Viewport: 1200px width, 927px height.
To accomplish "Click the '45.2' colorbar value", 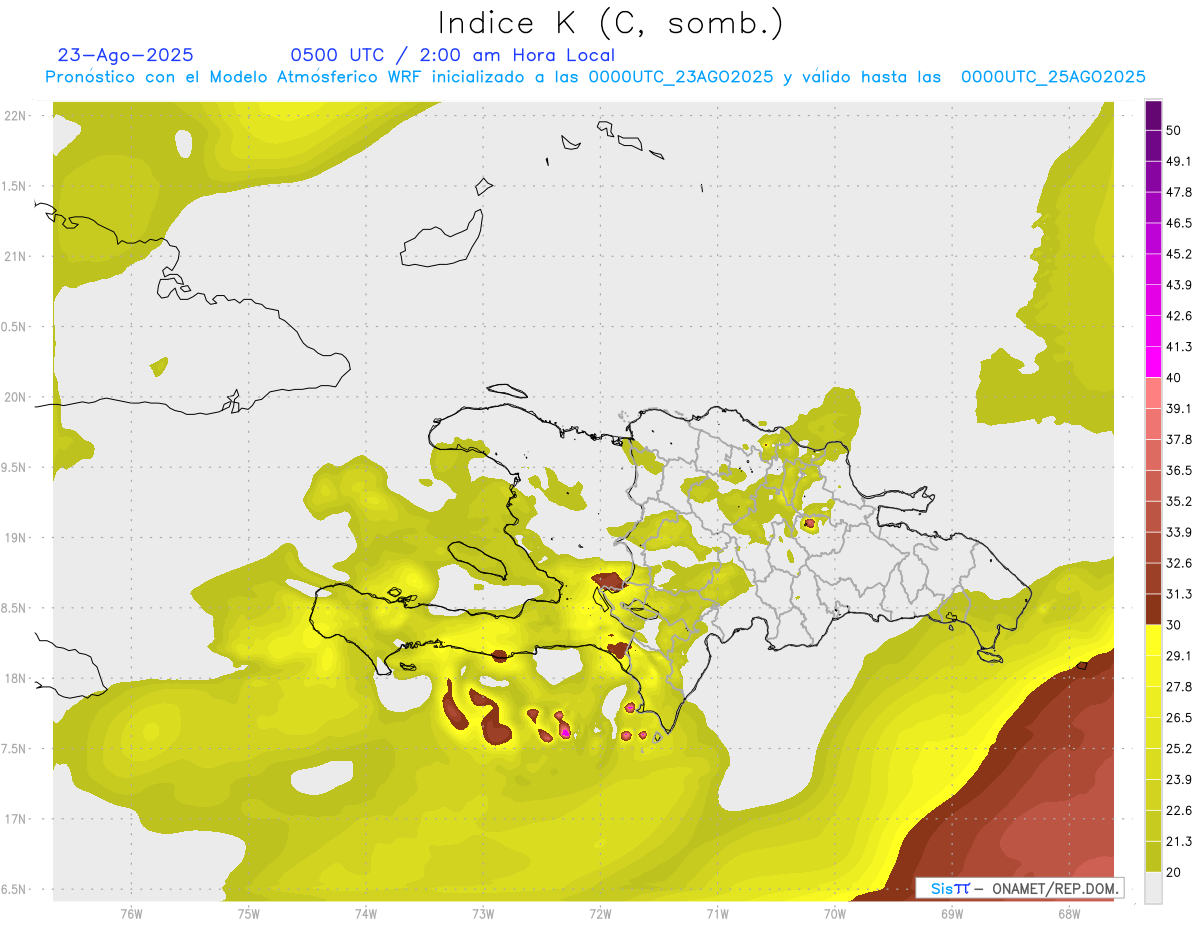I will point(1178,254).
